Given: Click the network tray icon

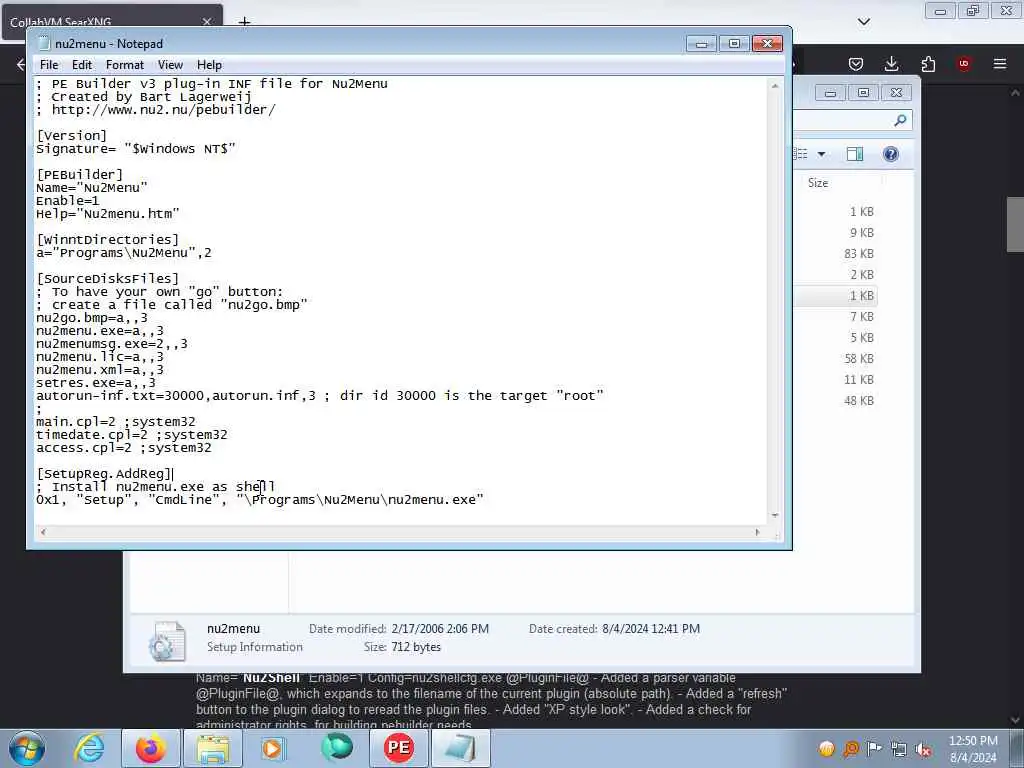Looking at the screenshot, I should 899,748.
